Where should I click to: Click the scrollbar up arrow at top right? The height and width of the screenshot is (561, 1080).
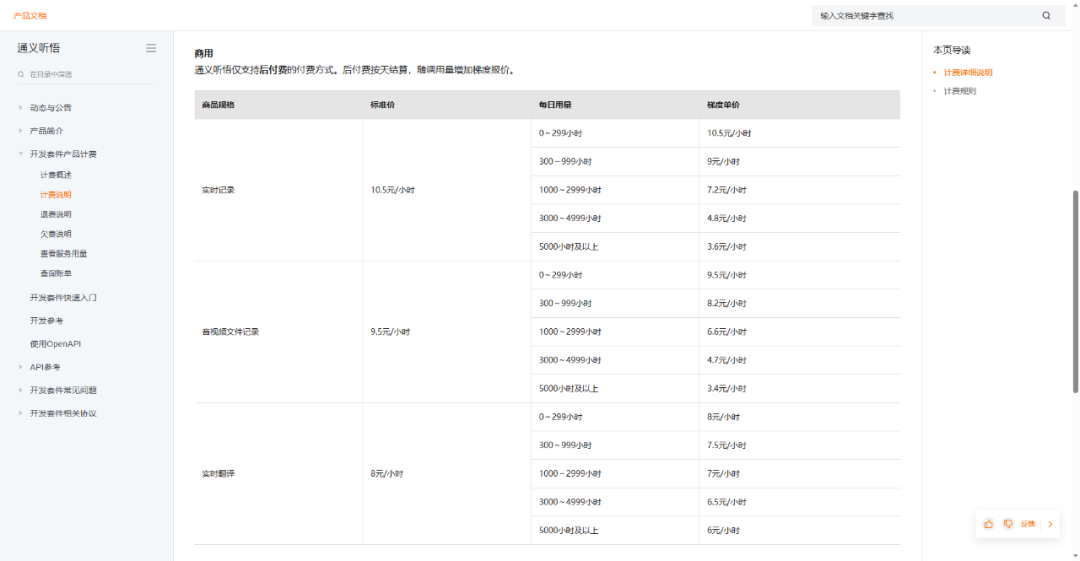[x=1075, y=4]
